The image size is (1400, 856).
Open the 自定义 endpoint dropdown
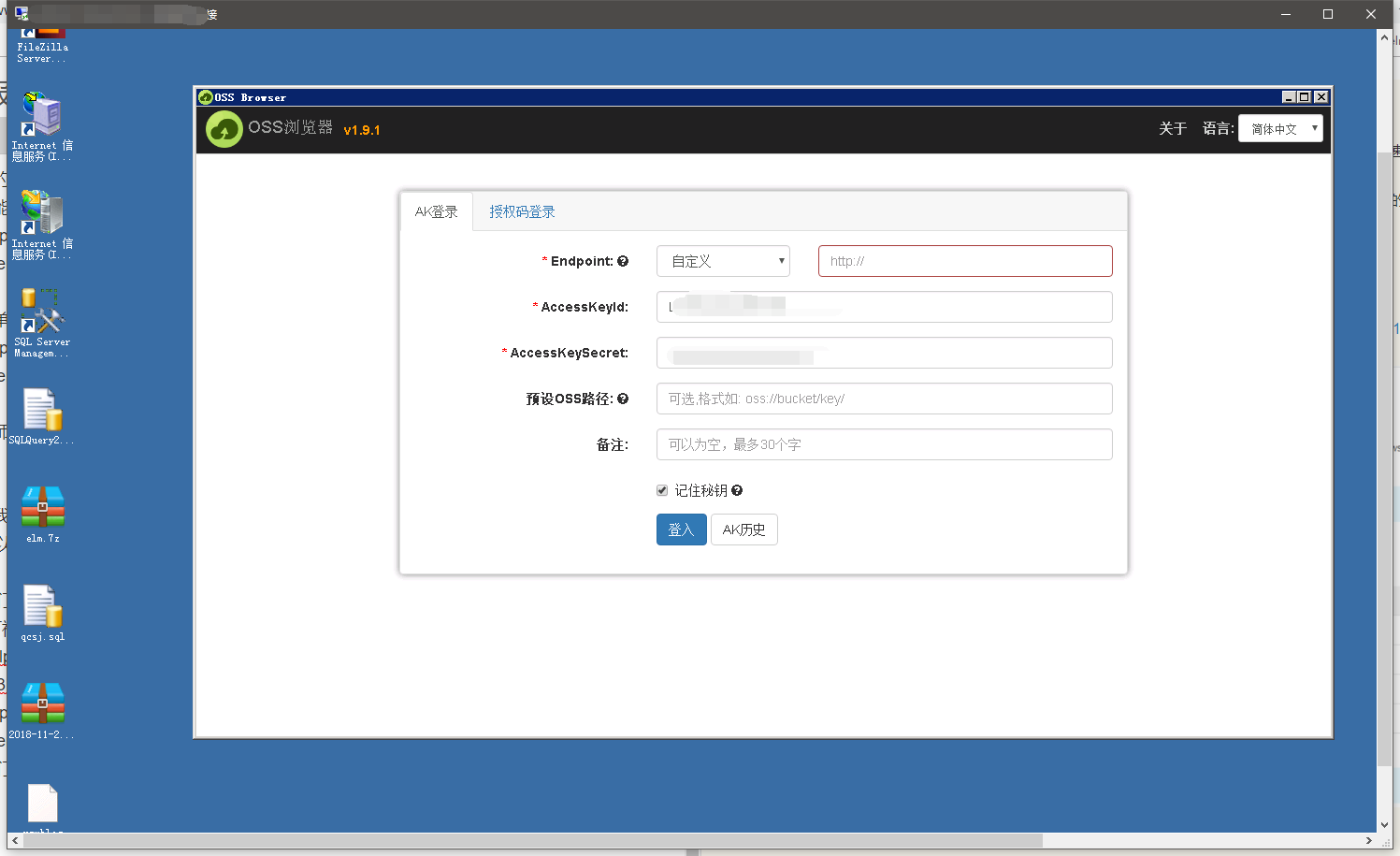[x=723, y=261]
